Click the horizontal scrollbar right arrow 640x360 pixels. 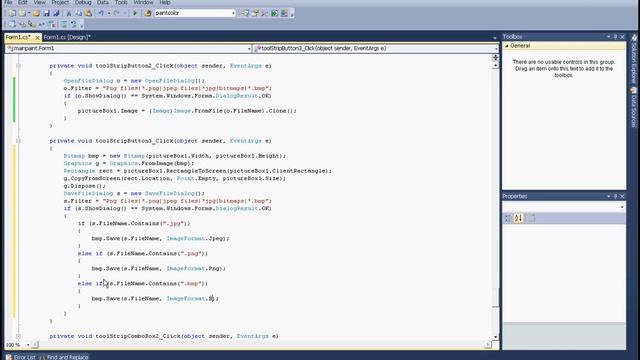(x=488, y=345)
